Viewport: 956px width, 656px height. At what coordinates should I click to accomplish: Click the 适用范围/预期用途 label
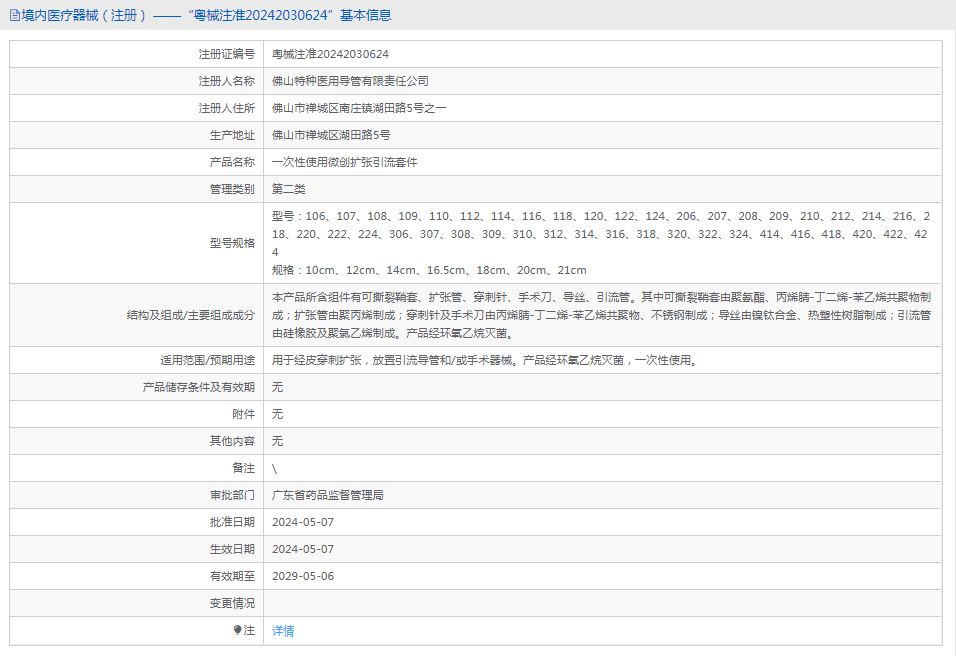pyautogui.click(x=207, y=360)
